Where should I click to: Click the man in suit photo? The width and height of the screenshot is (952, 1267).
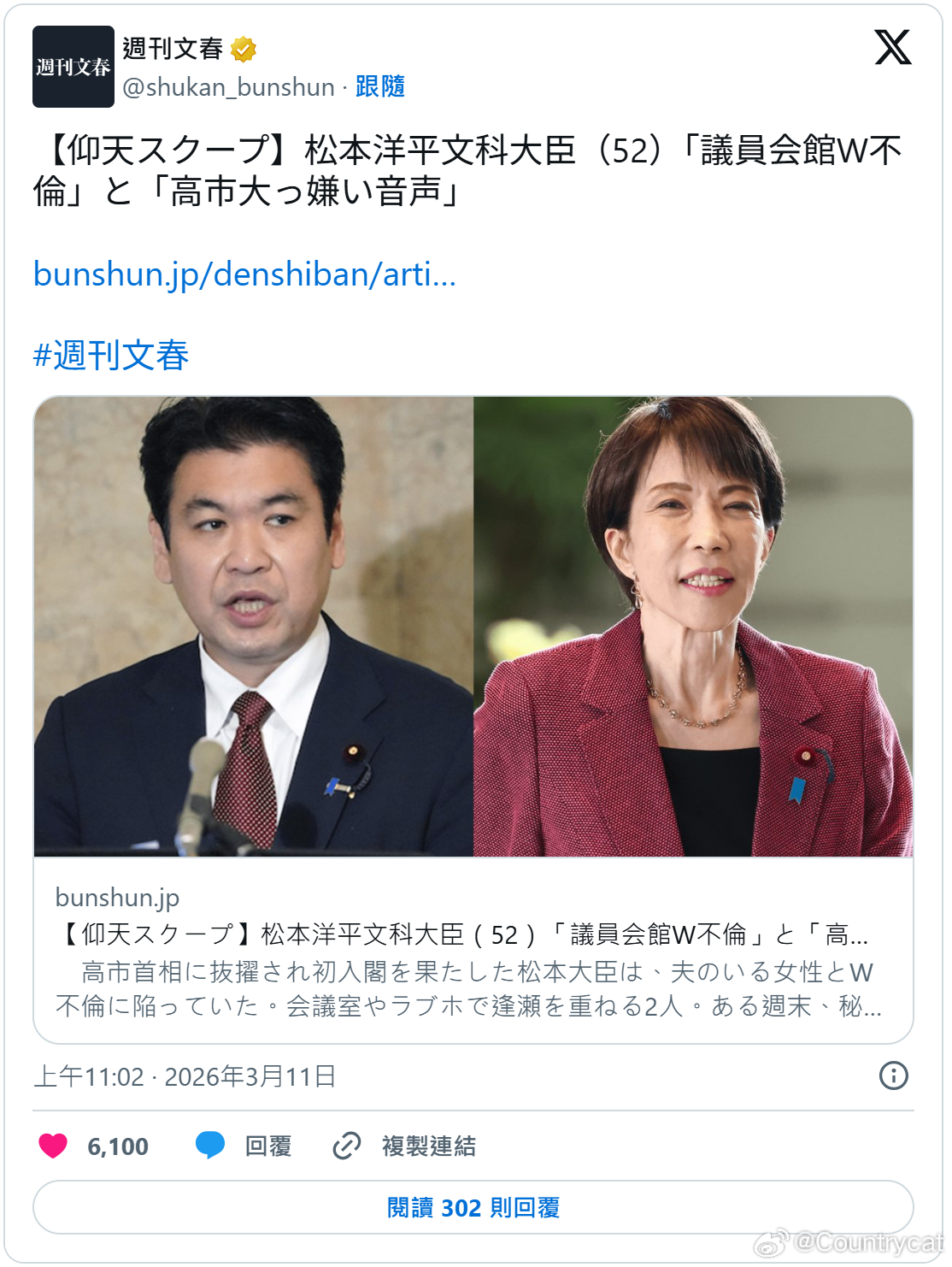(254, 627)
